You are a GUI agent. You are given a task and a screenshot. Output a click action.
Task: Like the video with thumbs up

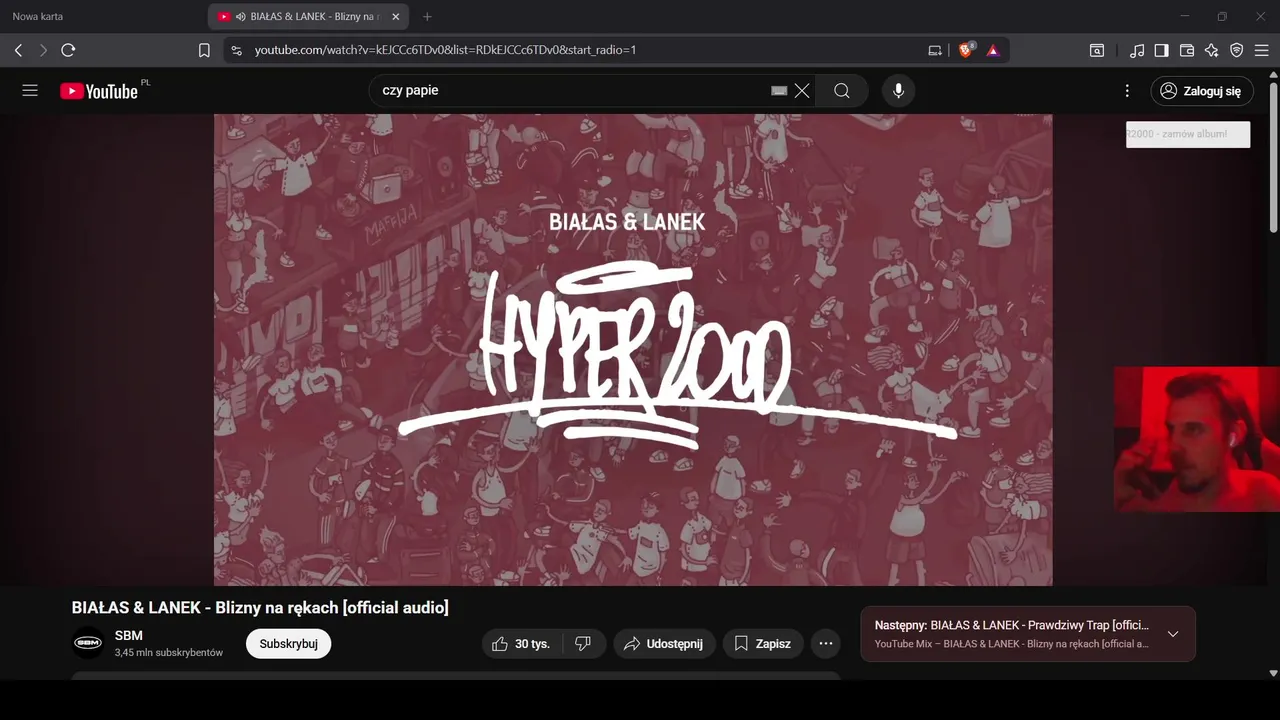point(522,644)
